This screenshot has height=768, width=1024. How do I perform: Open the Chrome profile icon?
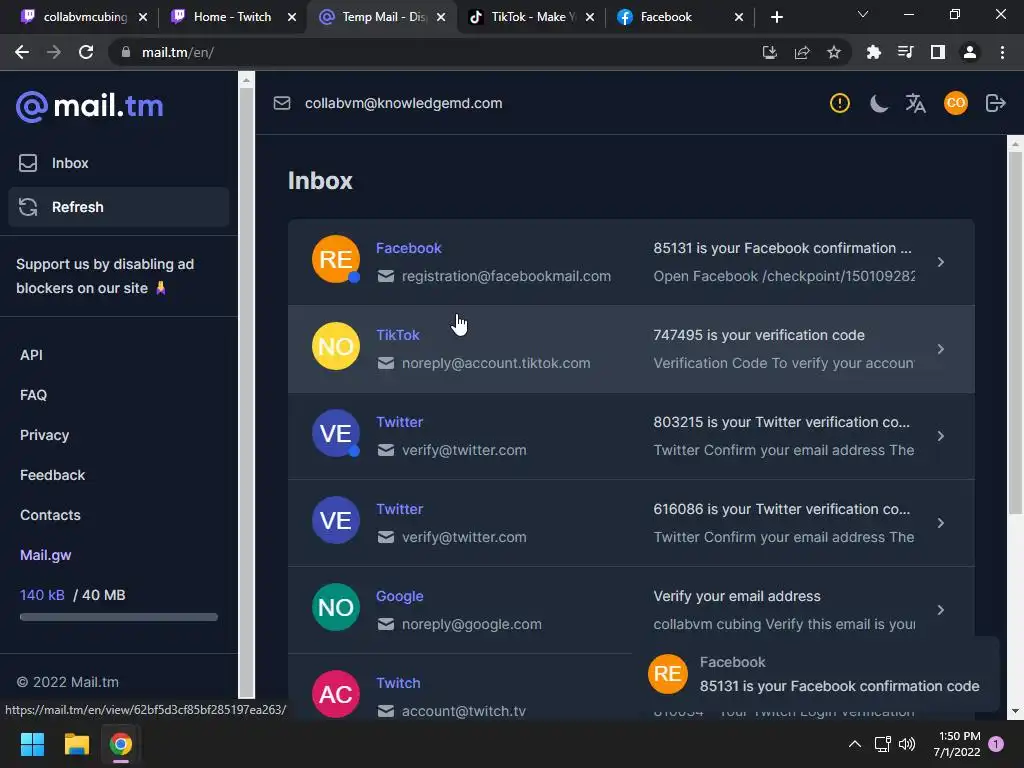[970, 52]
